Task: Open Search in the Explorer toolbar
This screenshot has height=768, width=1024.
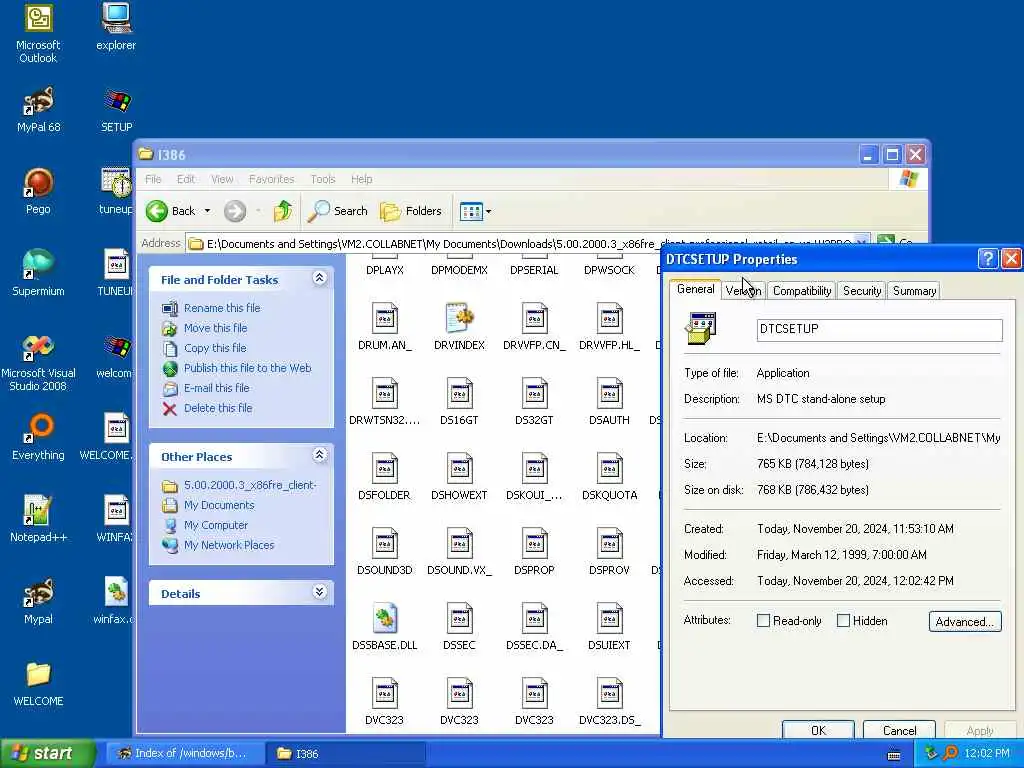Action: tap(338, 211)
